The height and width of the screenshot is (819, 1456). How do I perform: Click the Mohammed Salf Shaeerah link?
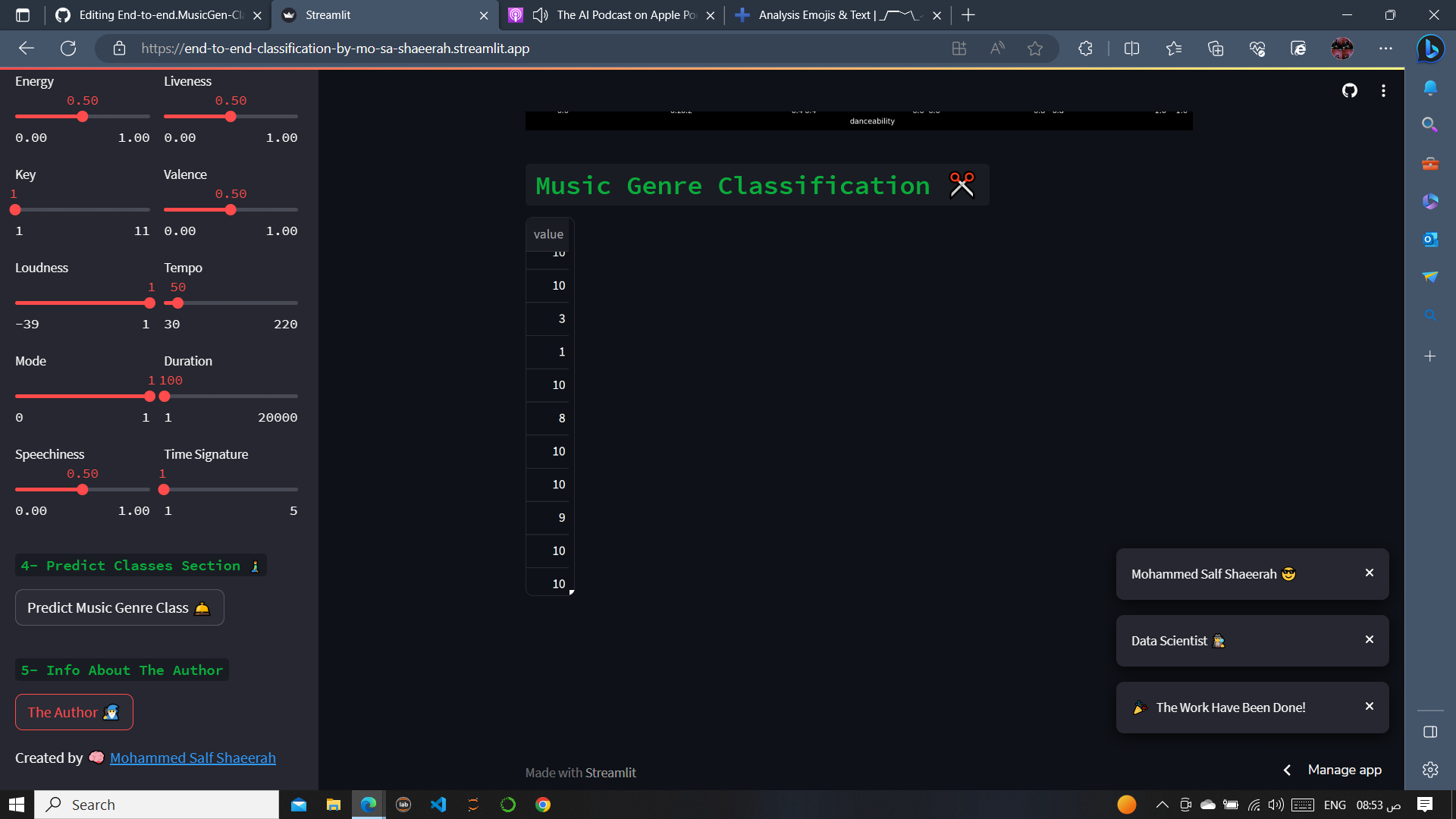click(192, 758)
